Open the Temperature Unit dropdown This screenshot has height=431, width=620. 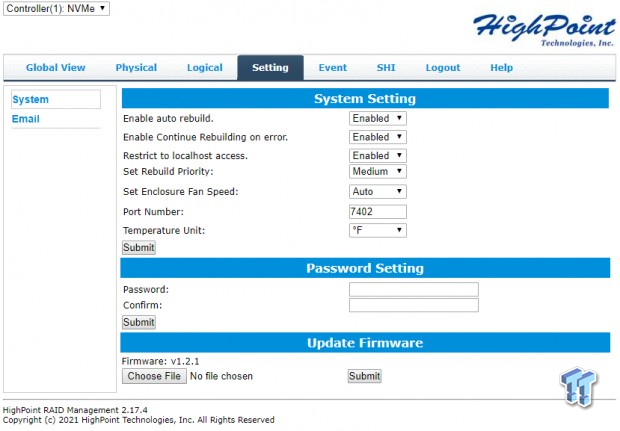coord(378,230)
